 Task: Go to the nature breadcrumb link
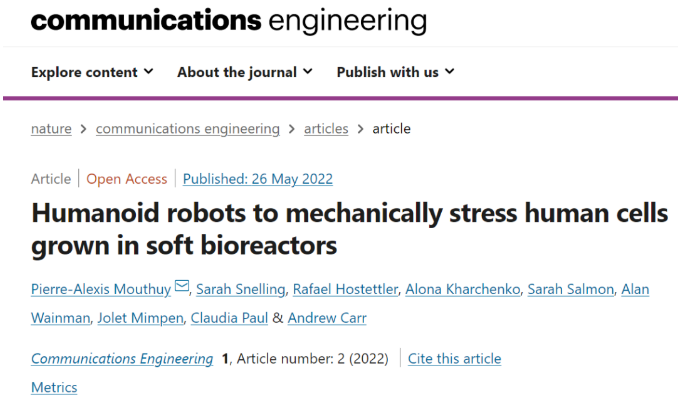[x=51, y=128]
